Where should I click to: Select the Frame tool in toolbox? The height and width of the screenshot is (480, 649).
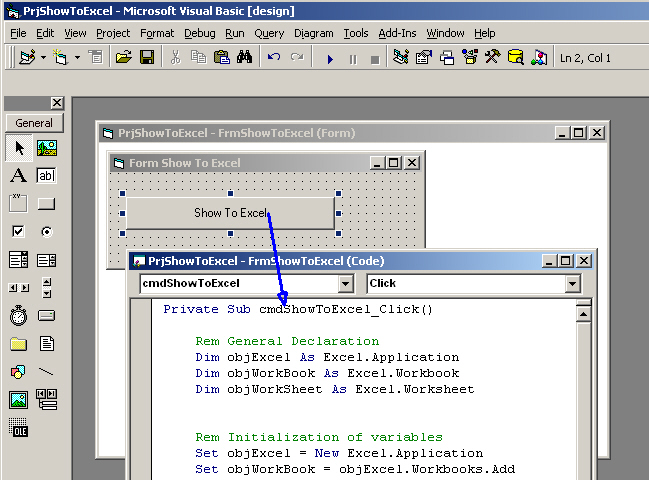19,204
